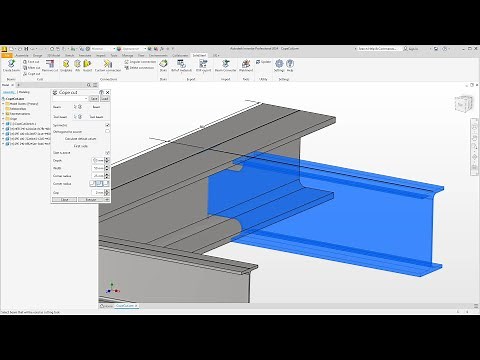Click the Beam Converter tool

[225, 66]
